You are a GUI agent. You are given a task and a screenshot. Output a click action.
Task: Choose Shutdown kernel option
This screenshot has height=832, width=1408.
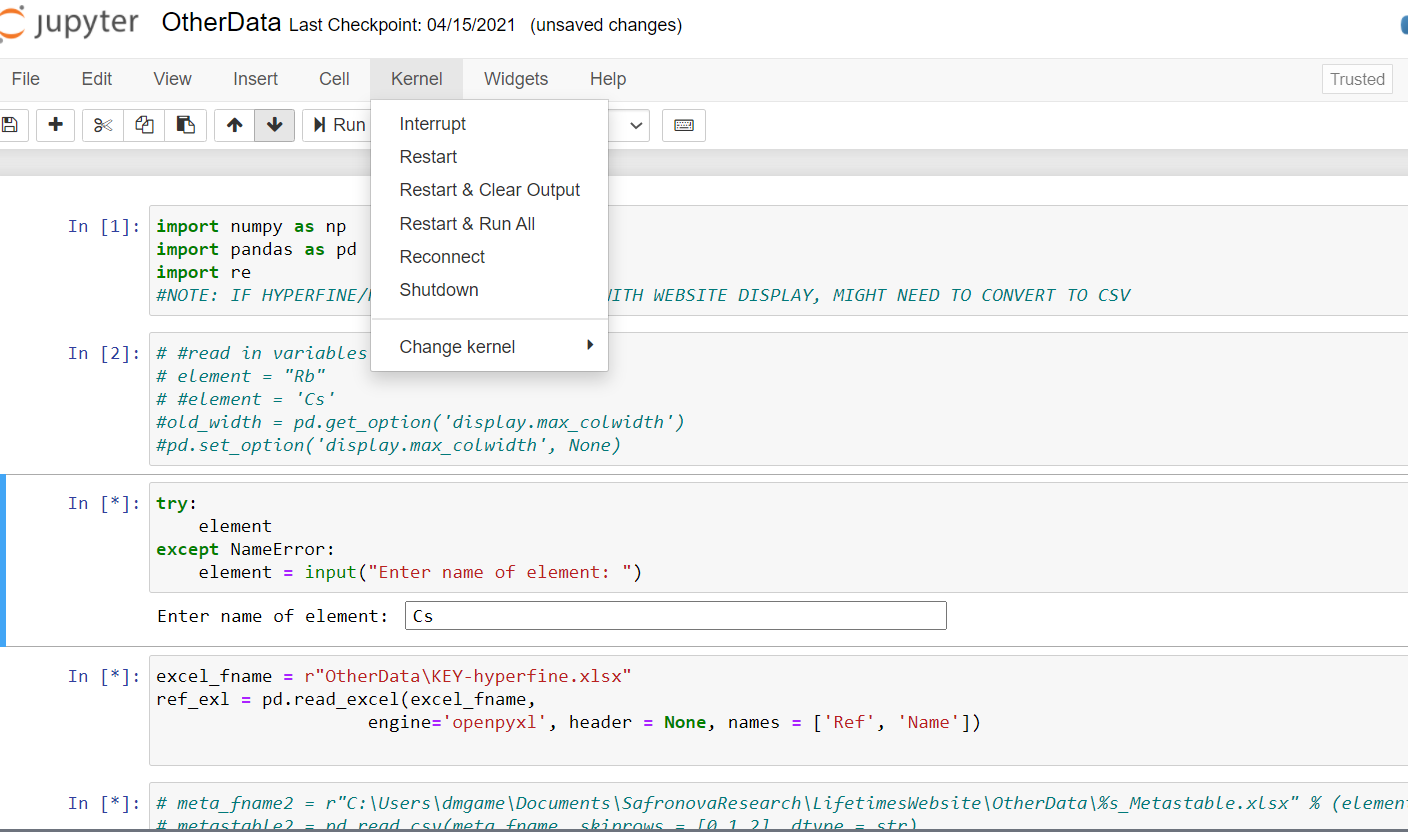pos(489,290)
